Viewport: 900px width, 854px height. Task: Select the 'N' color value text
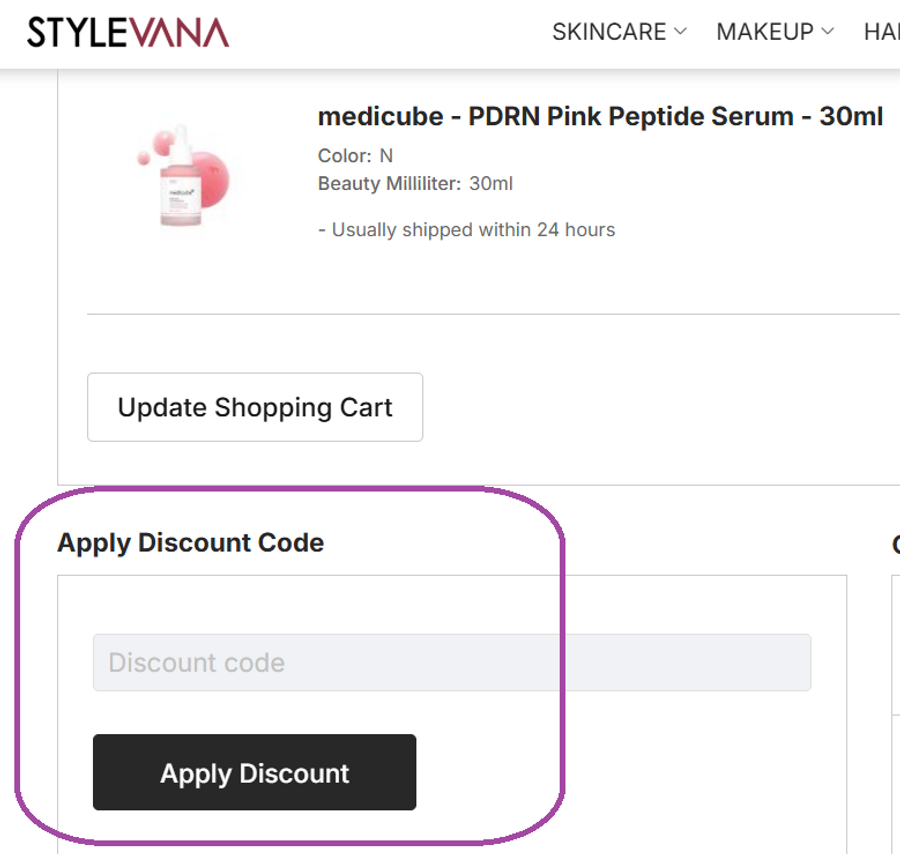[386, 156]
